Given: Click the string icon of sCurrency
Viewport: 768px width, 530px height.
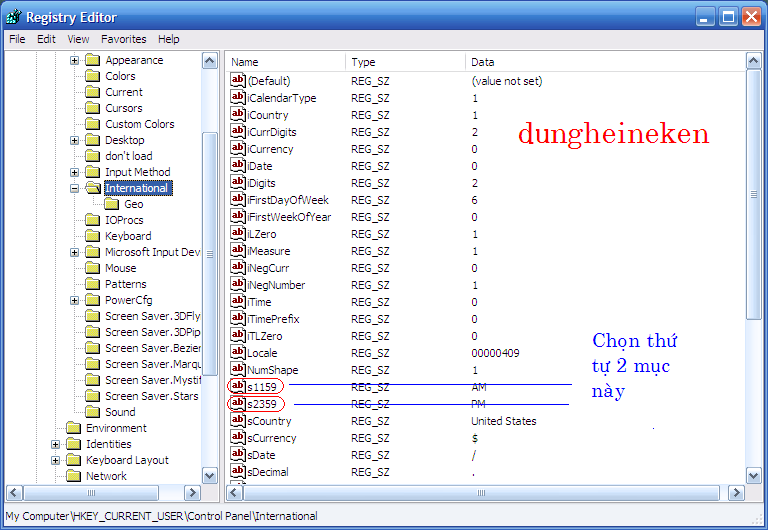Looking at the screenshot, I should 238,437.
